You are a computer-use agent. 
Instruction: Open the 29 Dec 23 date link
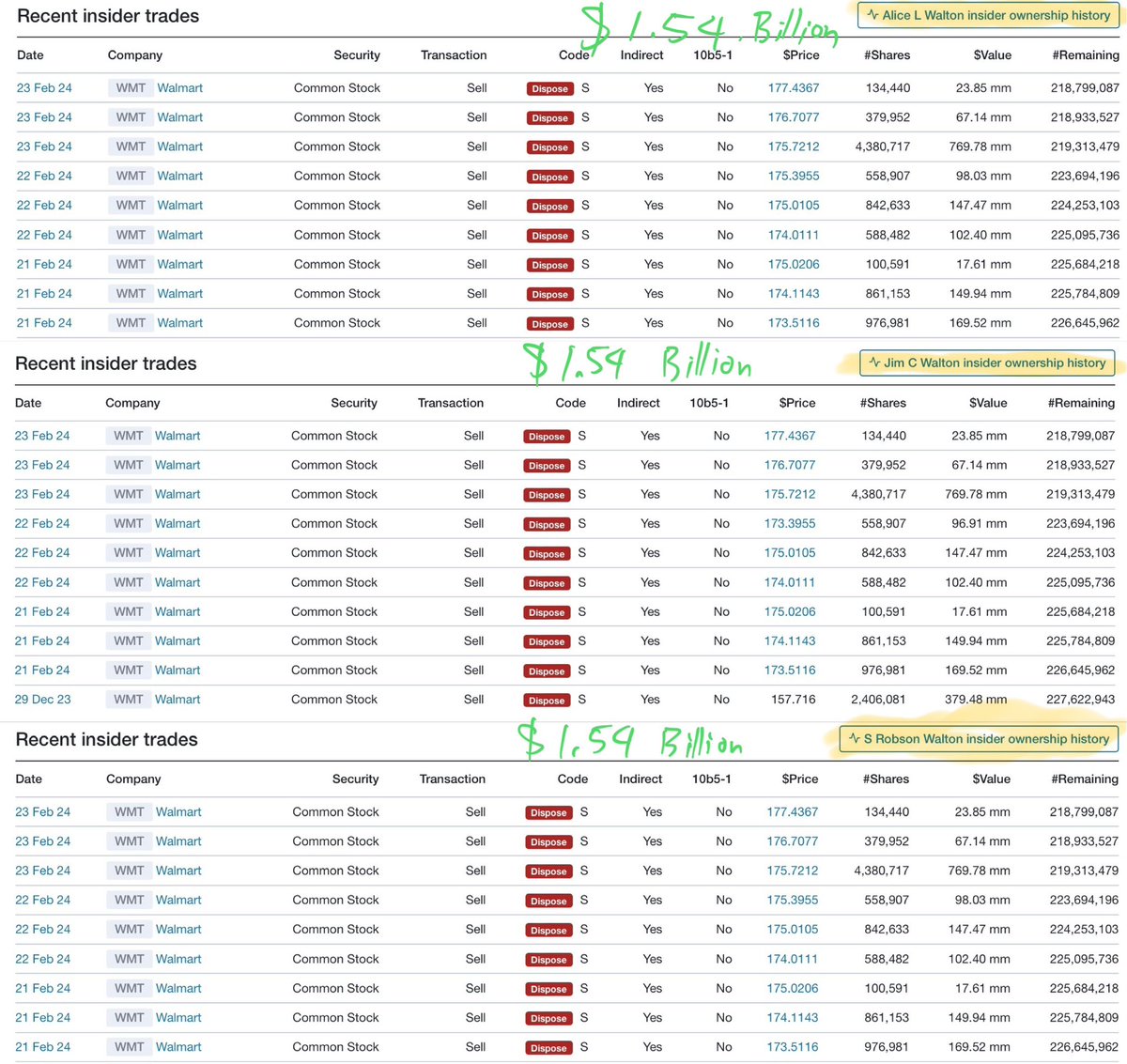[x=42, y=700]
